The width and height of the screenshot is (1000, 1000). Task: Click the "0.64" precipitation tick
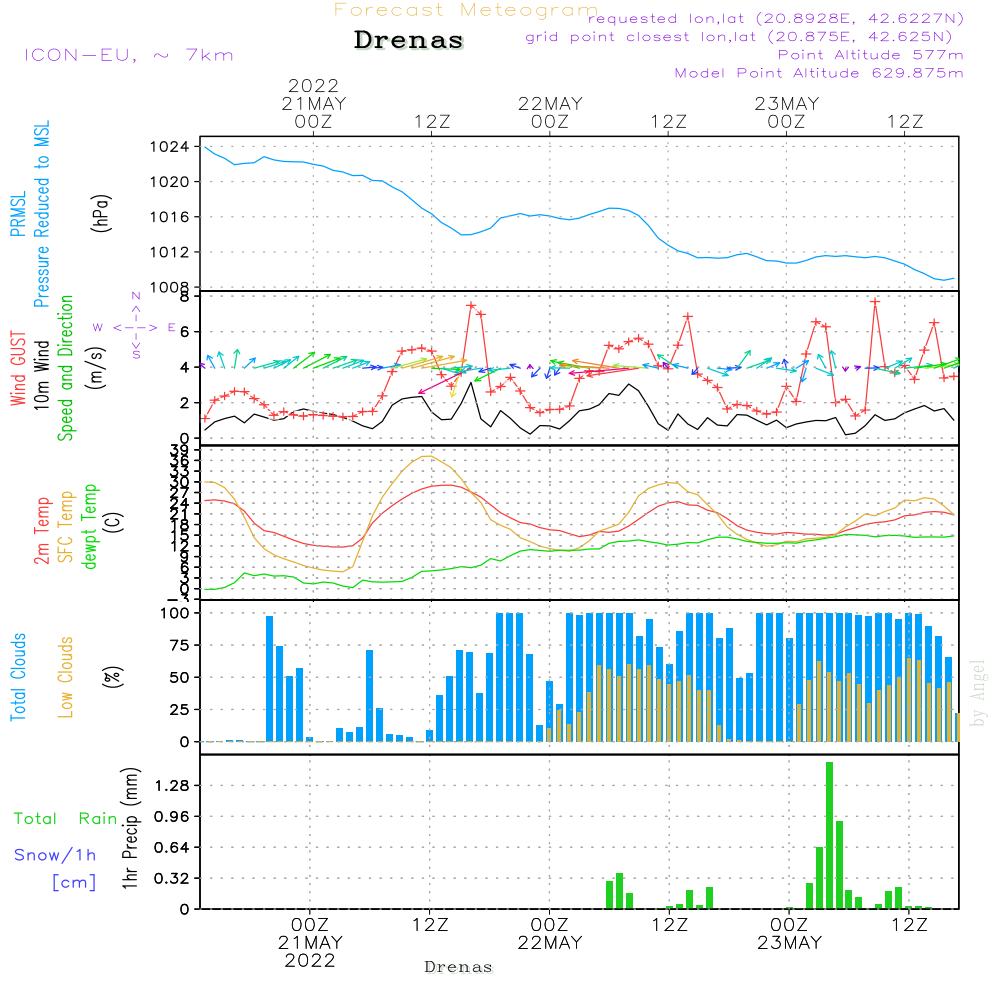172,848
